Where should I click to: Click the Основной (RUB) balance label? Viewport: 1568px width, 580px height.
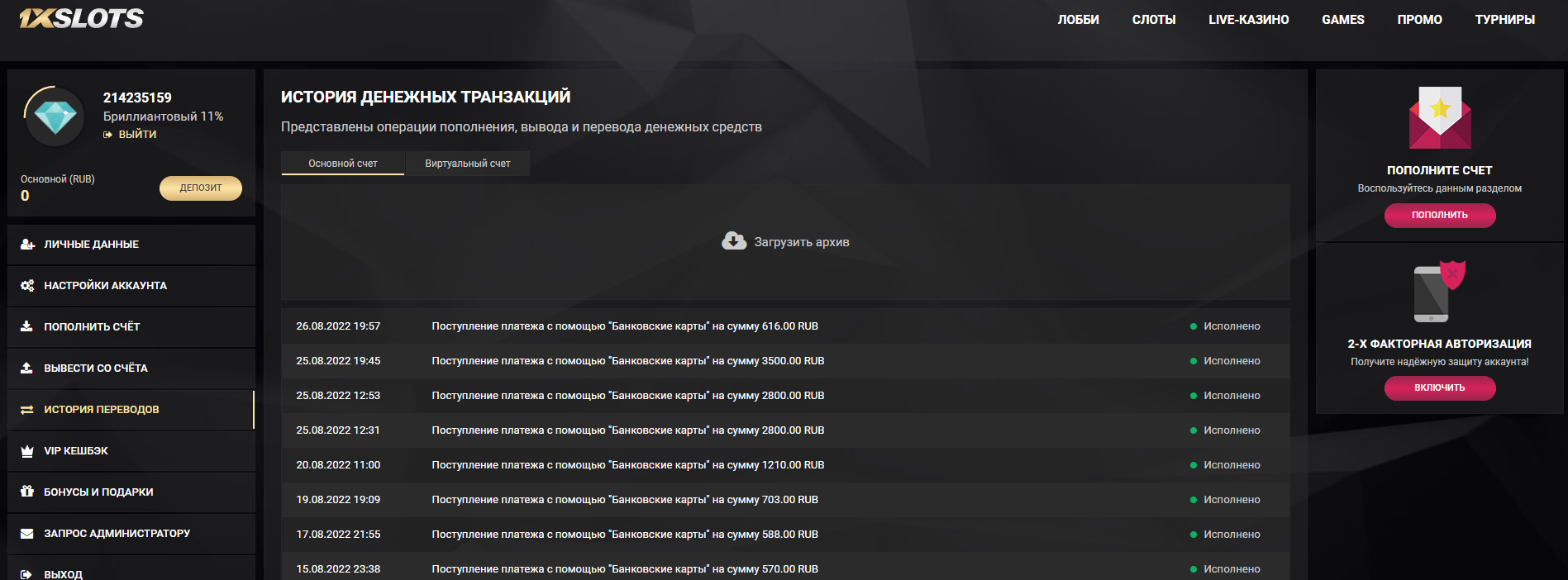[58, 179]
